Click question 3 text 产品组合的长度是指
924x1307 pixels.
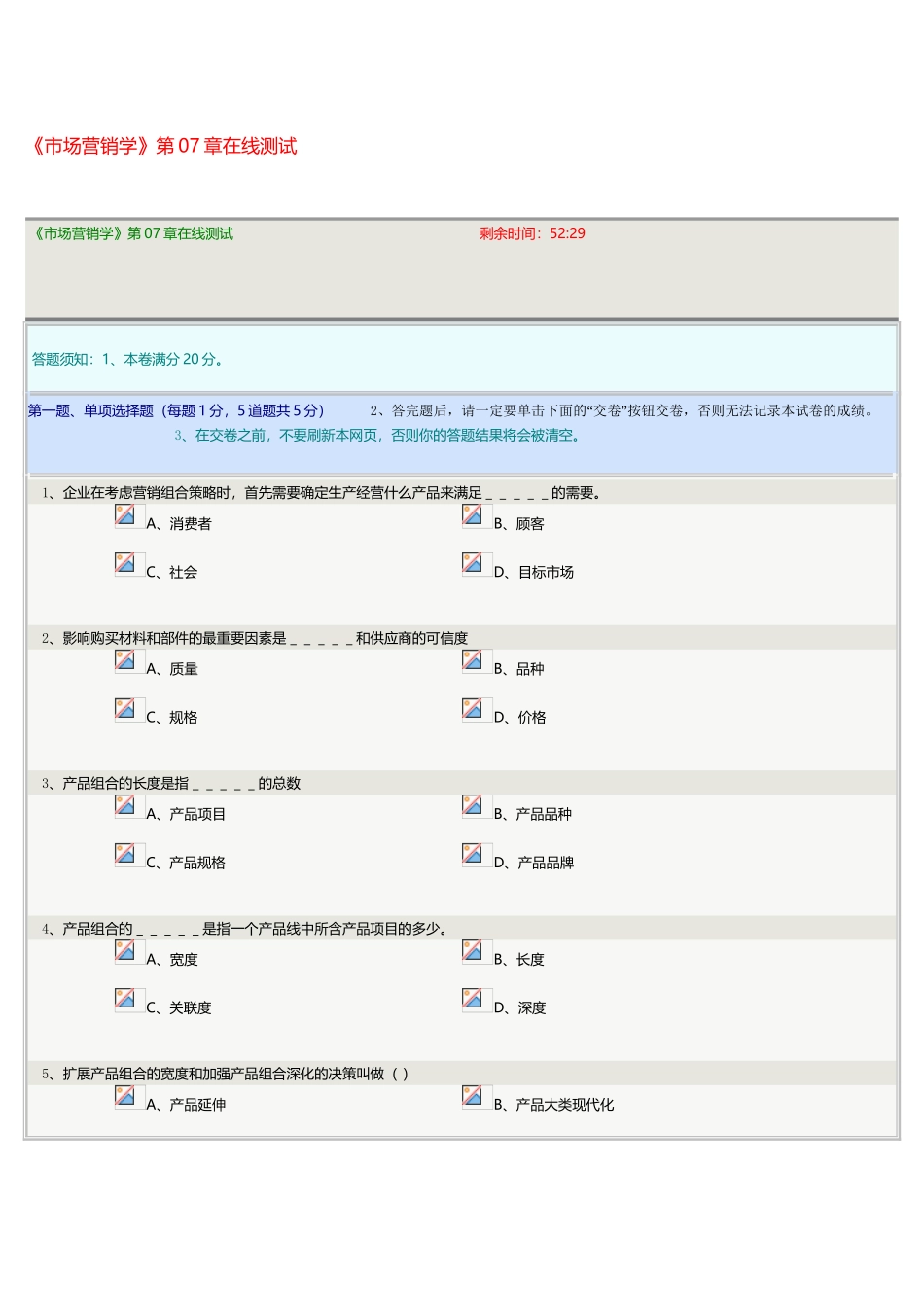click(x=171, y=784)
